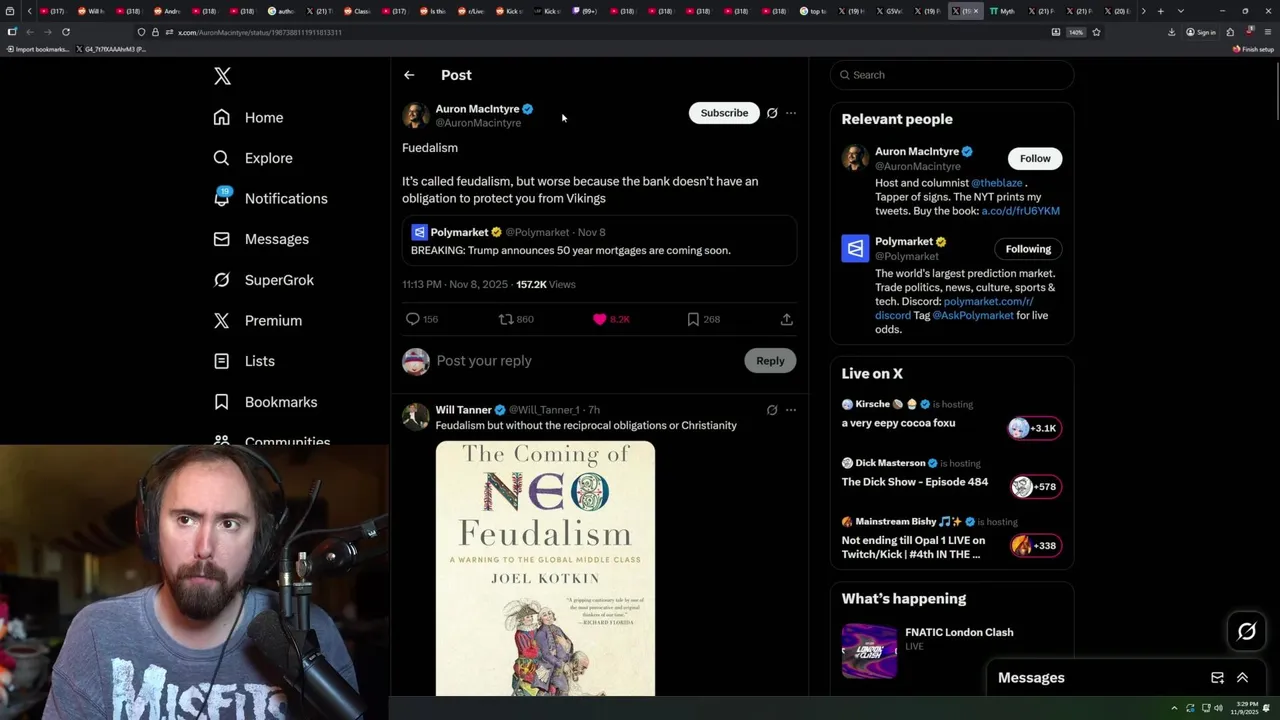
Task: Open browser downloads icon
Action: coord(1171,32)
